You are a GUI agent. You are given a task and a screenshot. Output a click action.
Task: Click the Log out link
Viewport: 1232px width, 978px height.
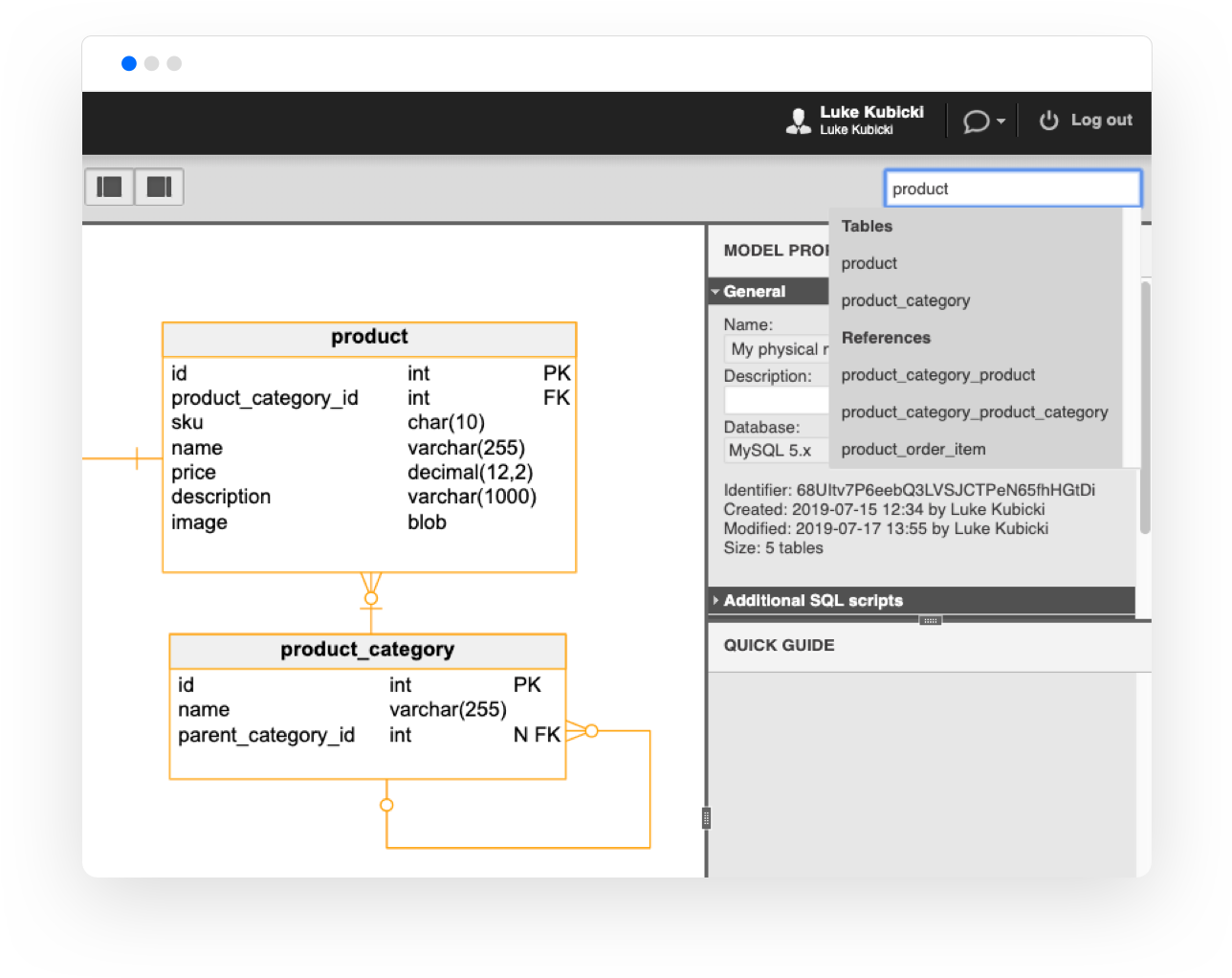coord(1101,121)
